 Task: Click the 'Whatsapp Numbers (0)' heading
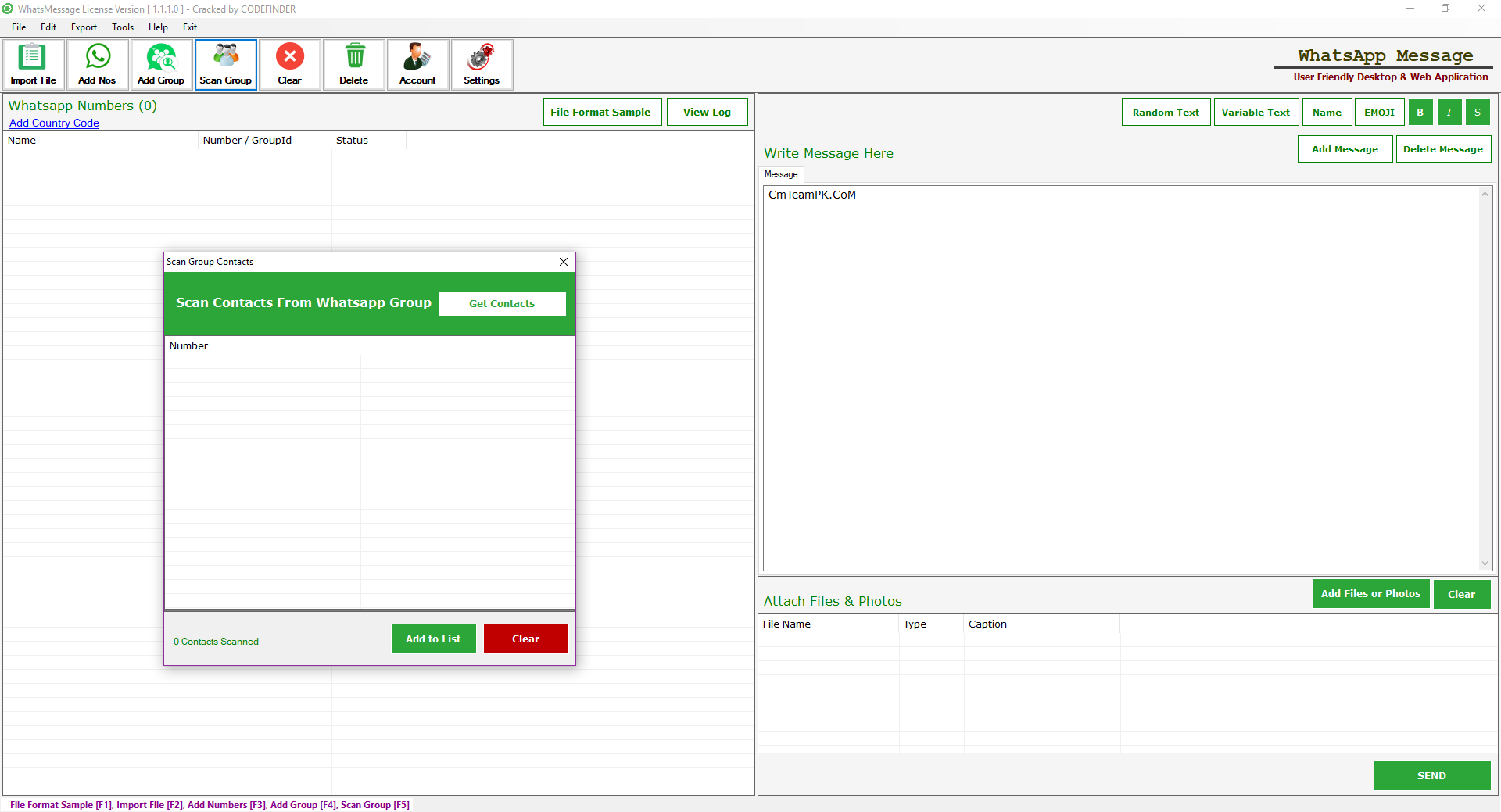pyautogui.click(x=82, y=106)
